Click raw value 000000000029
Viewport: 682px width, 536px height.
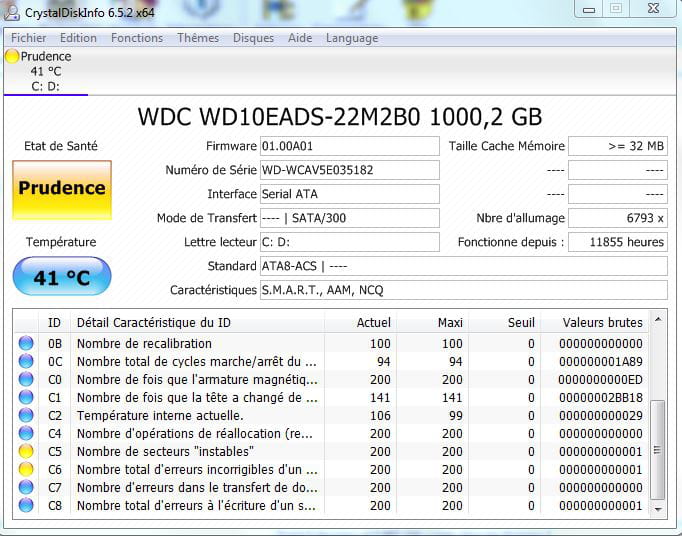point(601,415)
